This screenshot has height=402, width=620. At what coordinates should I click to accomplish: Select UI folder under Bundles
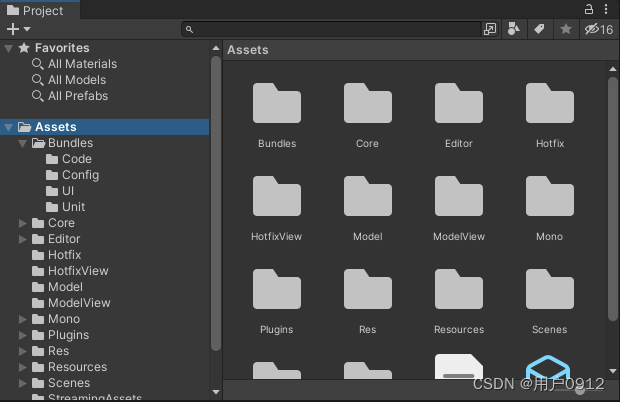click(x=68, y=191)
